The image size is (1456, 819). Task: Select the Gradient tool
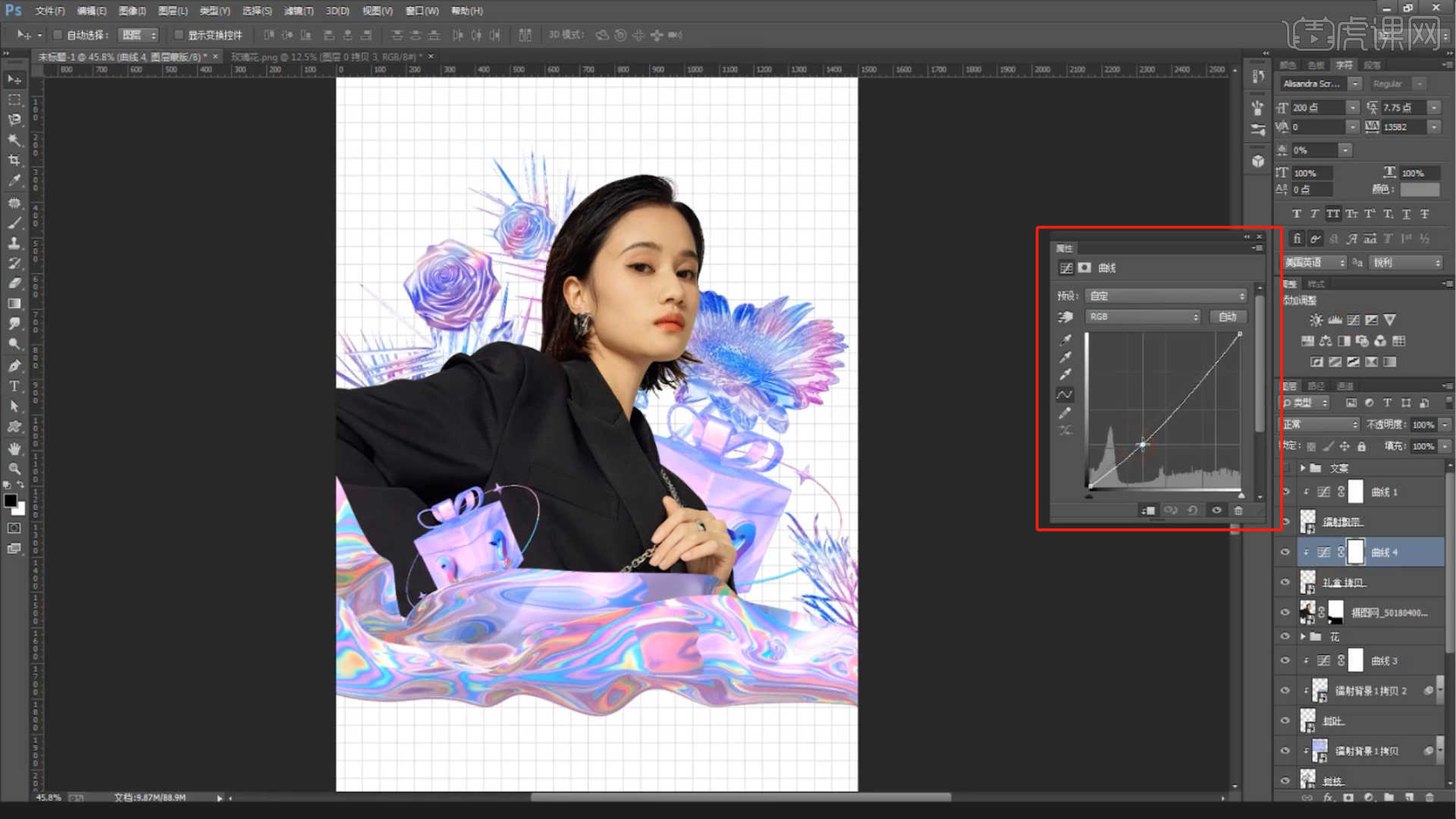pos(14,303)
